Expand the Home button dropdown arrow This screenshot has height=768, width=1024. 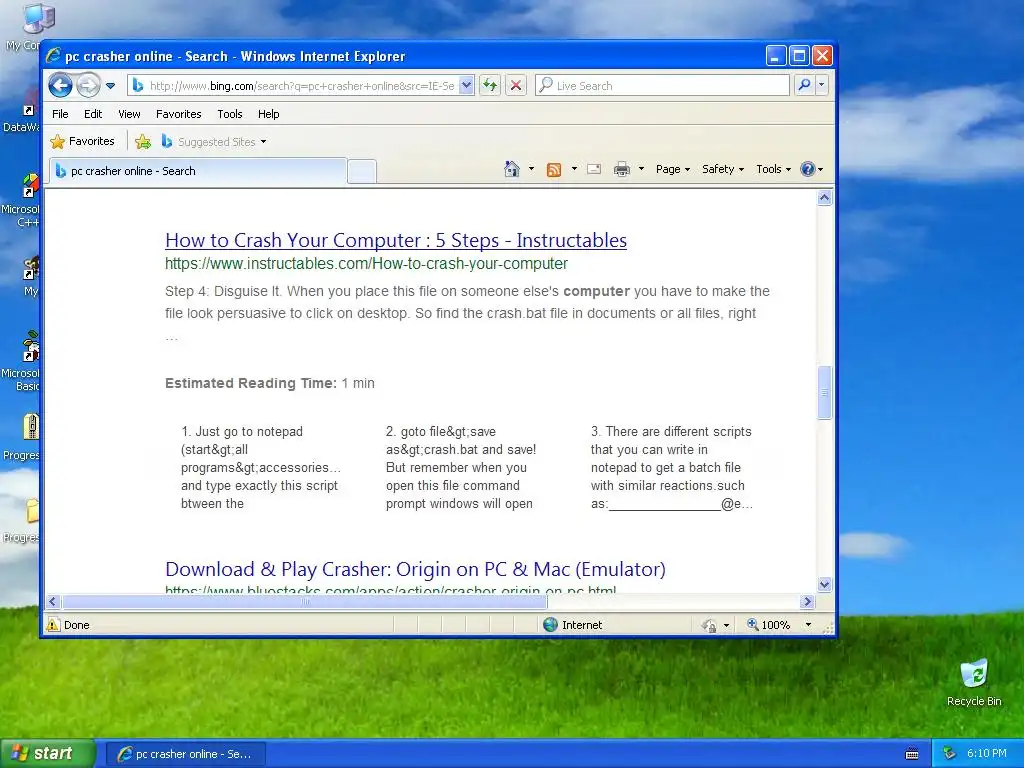click(531, 169)
